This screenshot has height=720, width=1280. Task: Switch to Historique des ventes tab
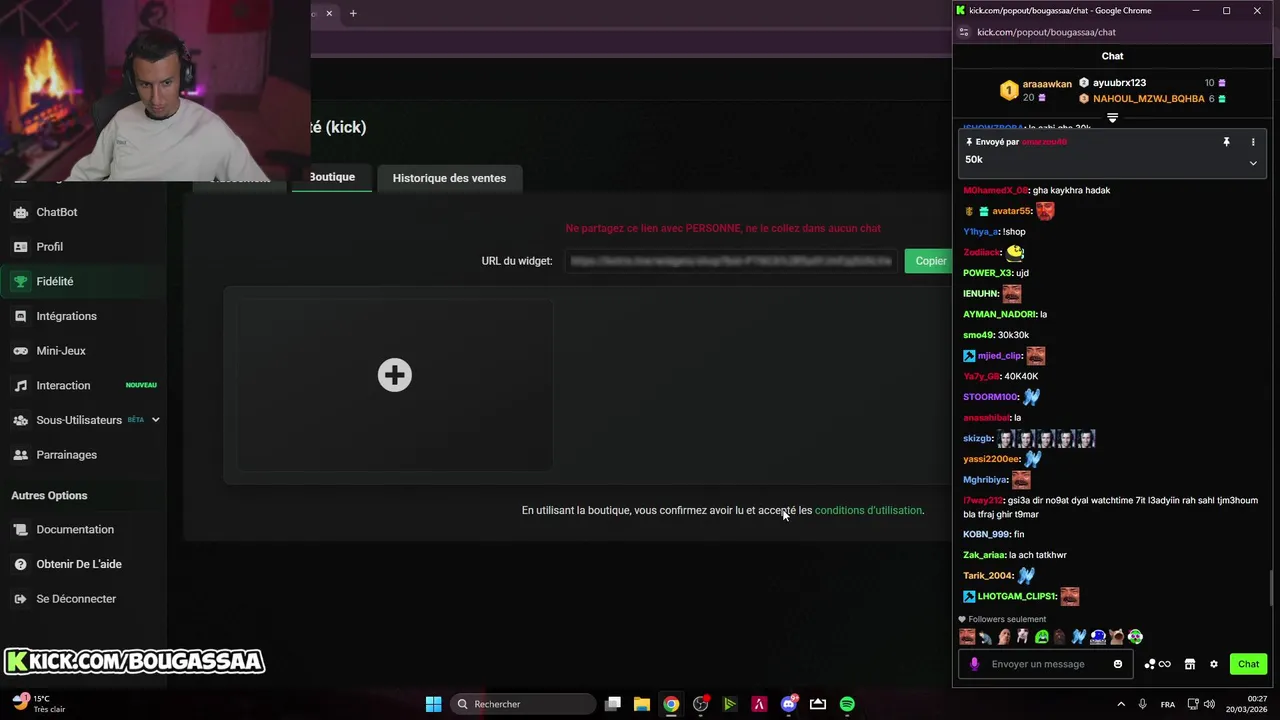[449, 178]
